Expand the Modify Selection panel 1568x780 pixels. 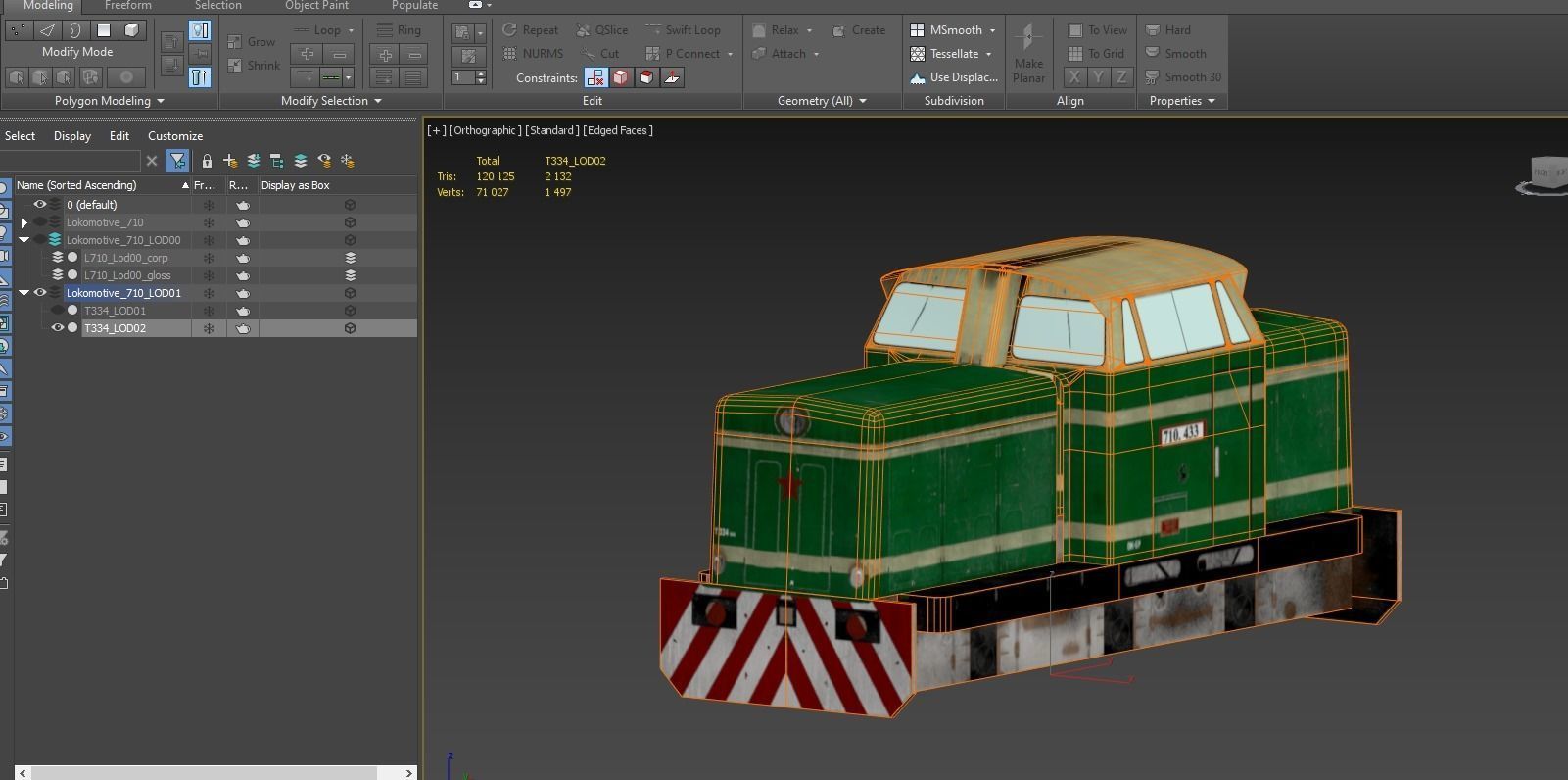(331, 101)
